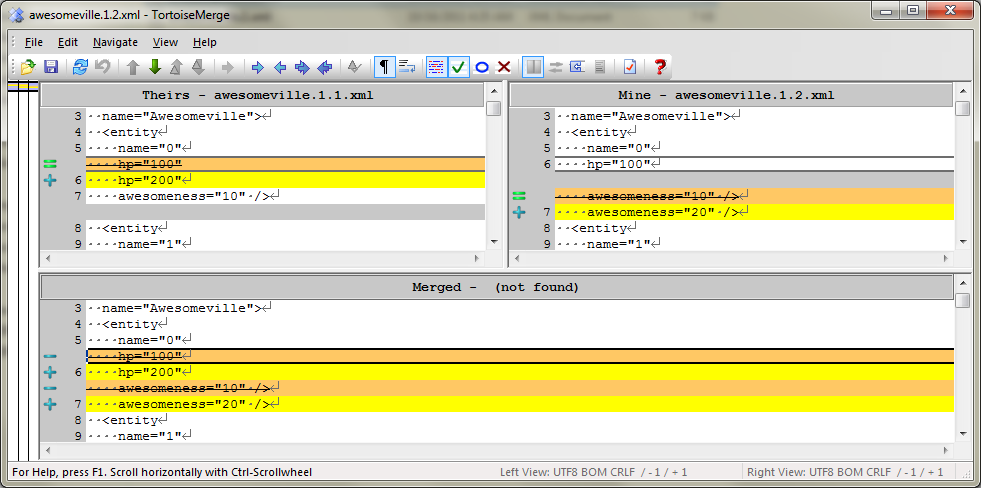Reload files with the blue refresh icon

[81, 67]
